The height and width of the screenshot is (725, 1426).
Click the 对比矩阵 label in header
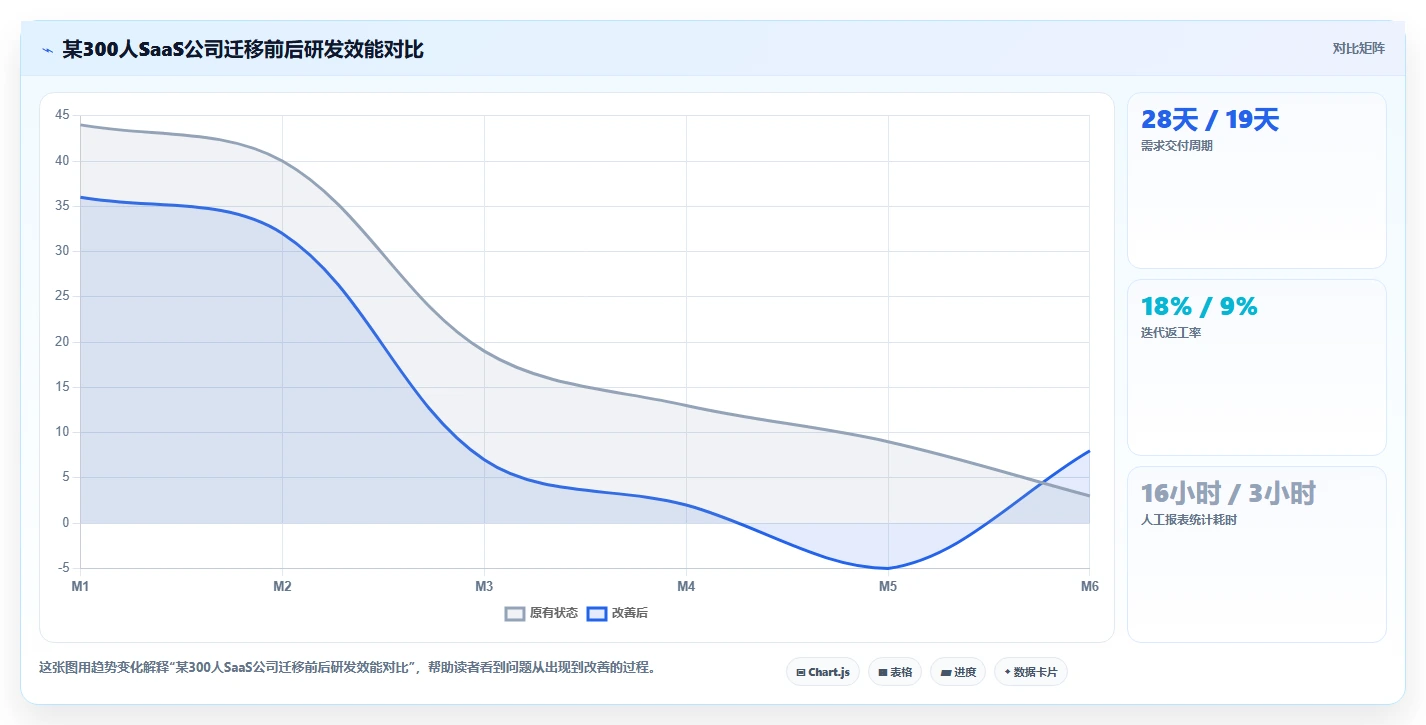pyautogui.click(x=1358, y=49)
